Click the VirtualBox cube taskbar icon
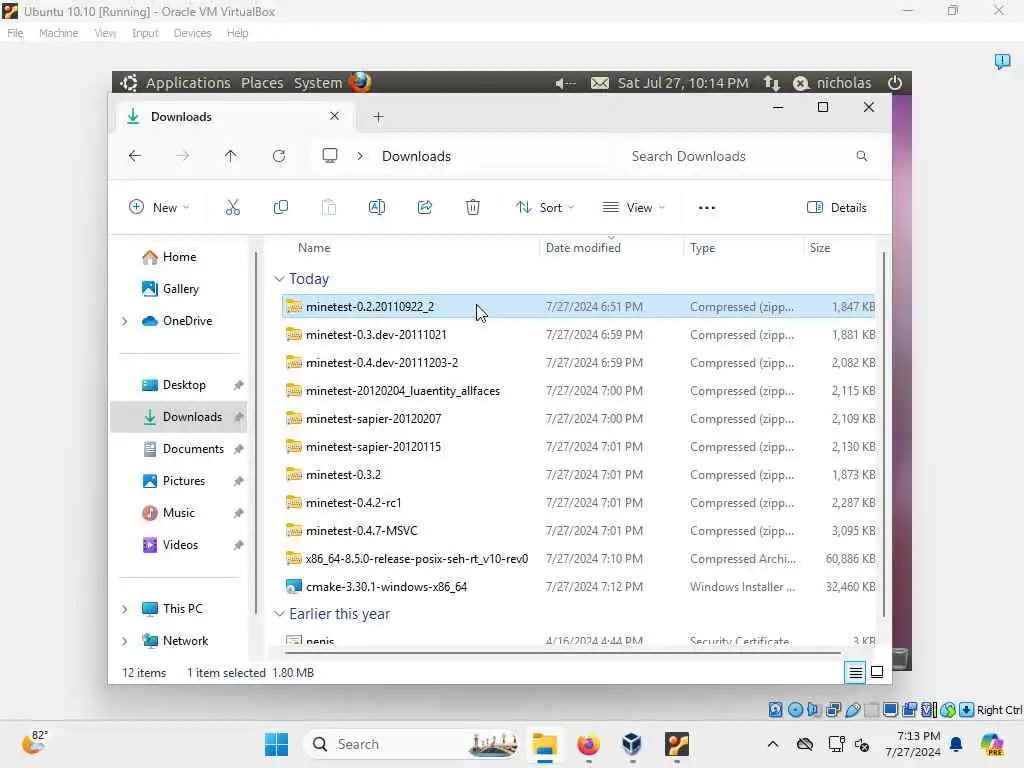Screen dimensions: 1024x768 [x=632, y=744]
